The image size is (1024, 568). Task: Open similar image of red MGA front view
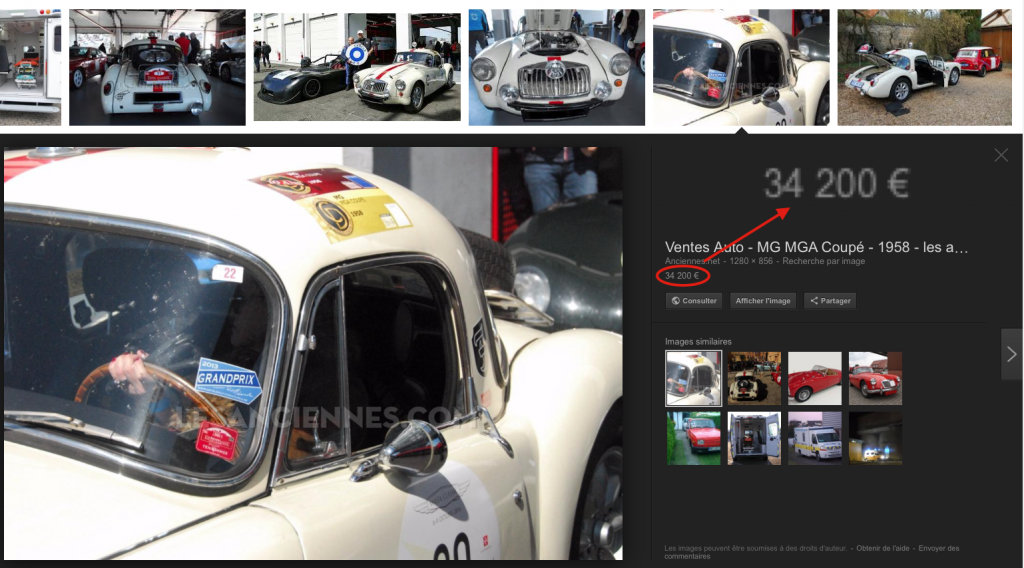875,378
